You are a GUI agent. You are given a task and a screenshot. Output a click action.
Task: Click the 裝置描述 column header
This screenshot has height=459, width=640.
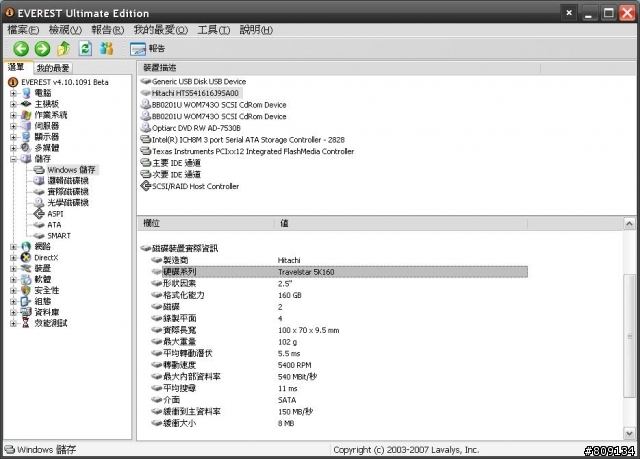[339, 68]
